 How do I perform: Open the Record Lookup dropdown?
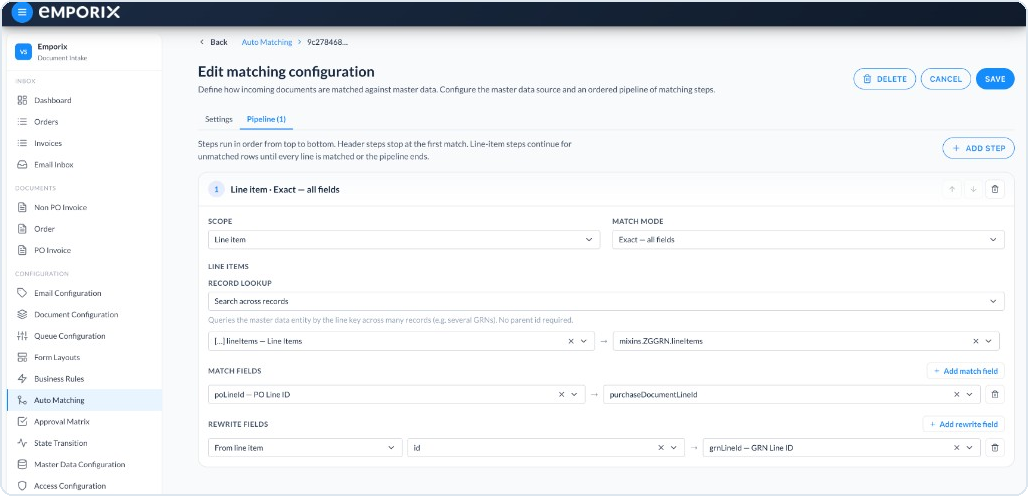pyautogui.click(x=606, y=301)
